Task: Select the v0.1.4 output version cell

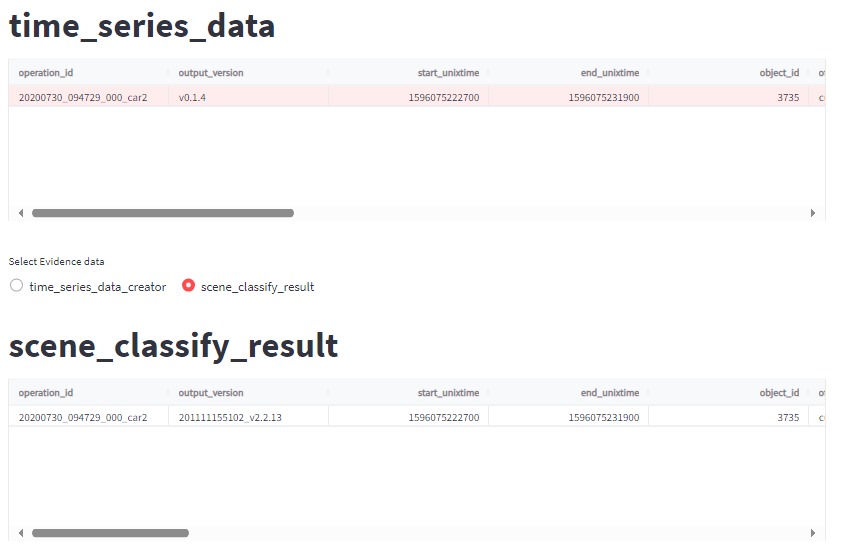Action: pyautogui.click(x=192, y=97)
